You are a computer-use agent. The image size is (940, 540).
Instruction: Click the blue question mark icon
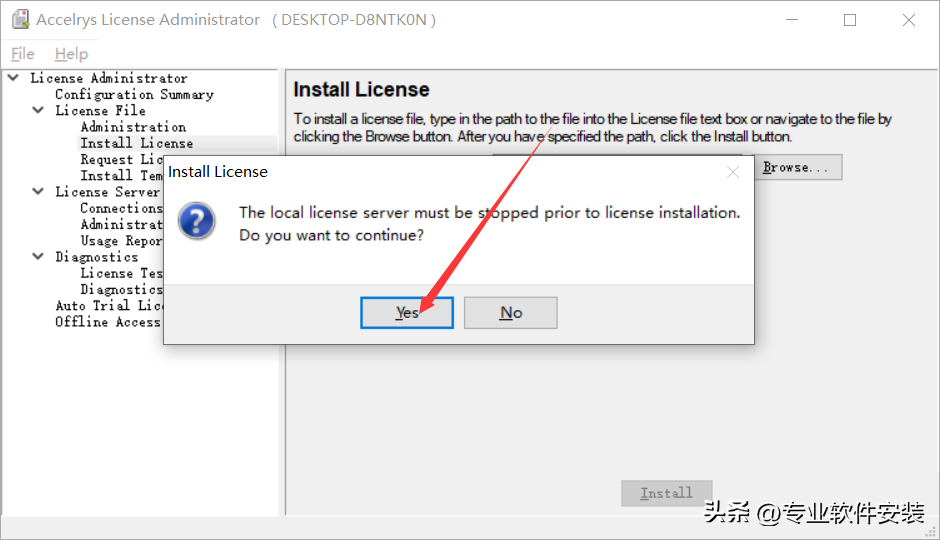197,220
